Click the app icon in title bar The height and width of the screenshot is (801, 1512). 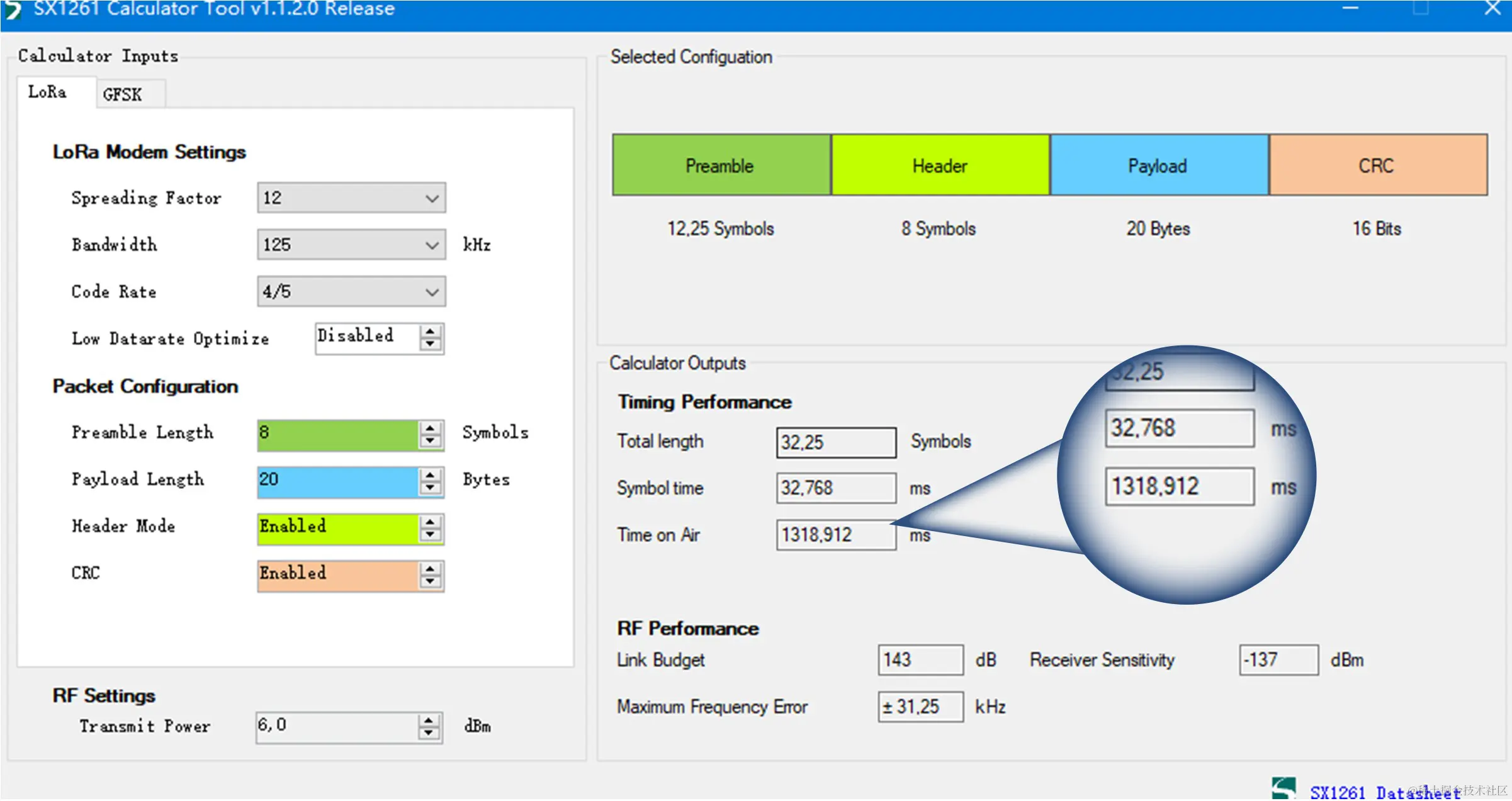click(x=13, y=9)
